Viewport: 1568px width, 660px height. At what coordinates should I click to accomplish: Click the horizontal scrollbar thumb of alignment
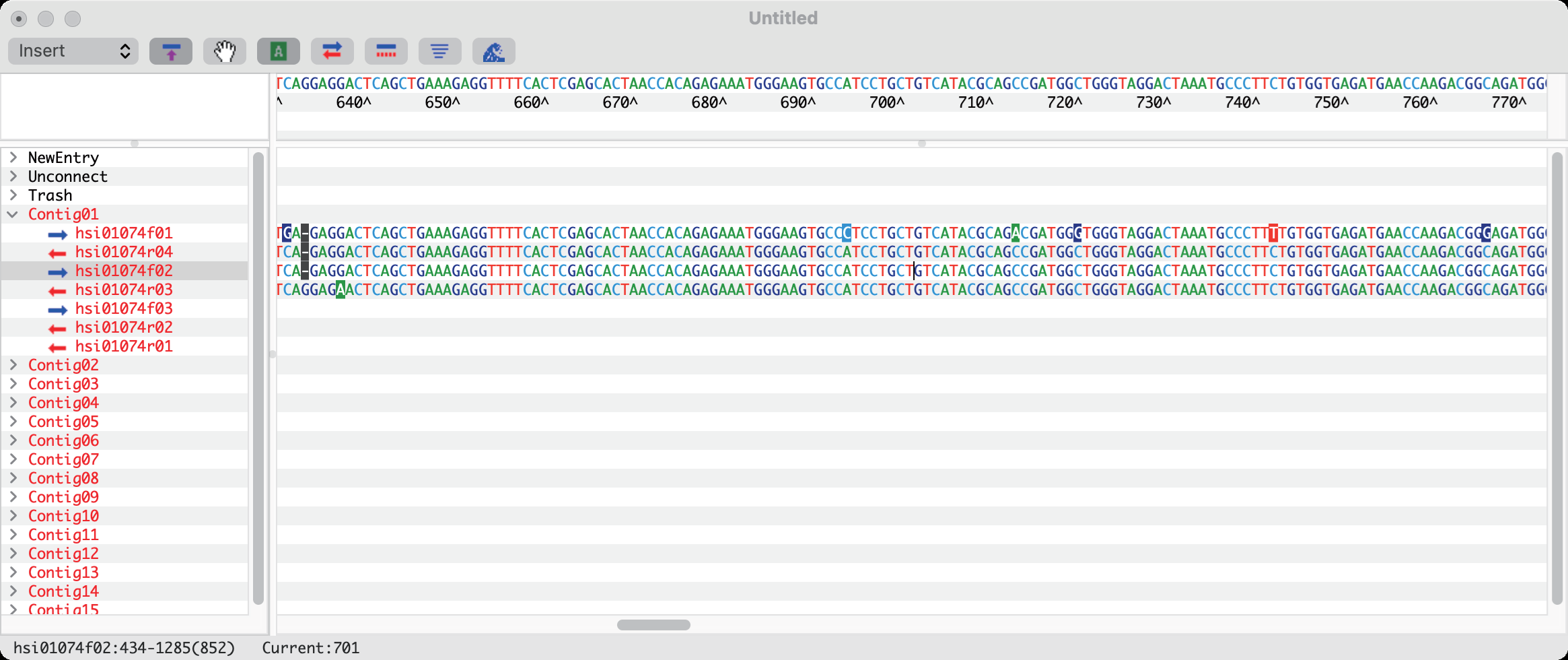click(x=653, y=625)
